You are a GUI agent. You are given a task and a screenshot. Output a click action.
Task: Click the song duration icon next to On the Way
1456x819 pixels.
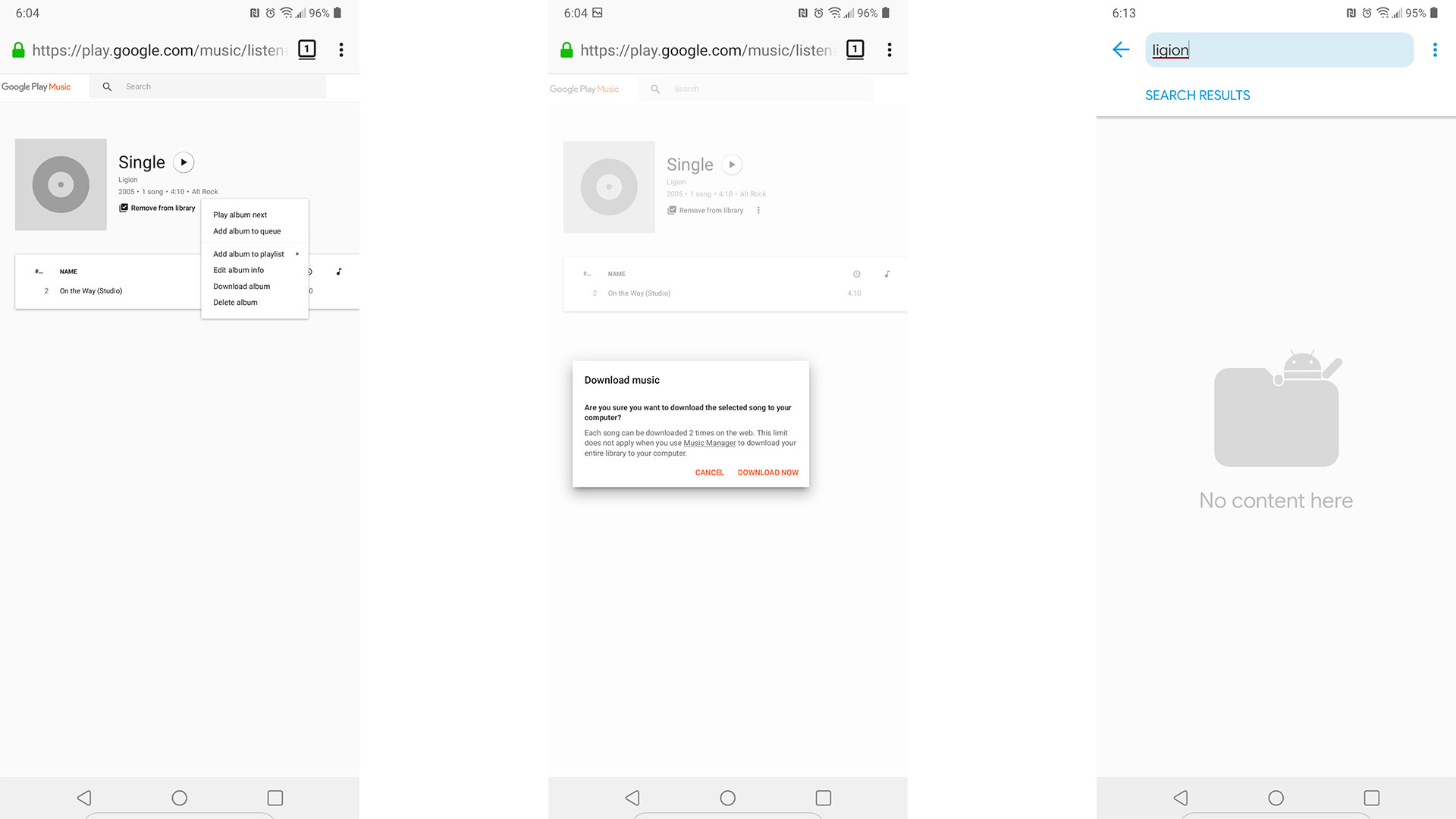tap(856, 274)
